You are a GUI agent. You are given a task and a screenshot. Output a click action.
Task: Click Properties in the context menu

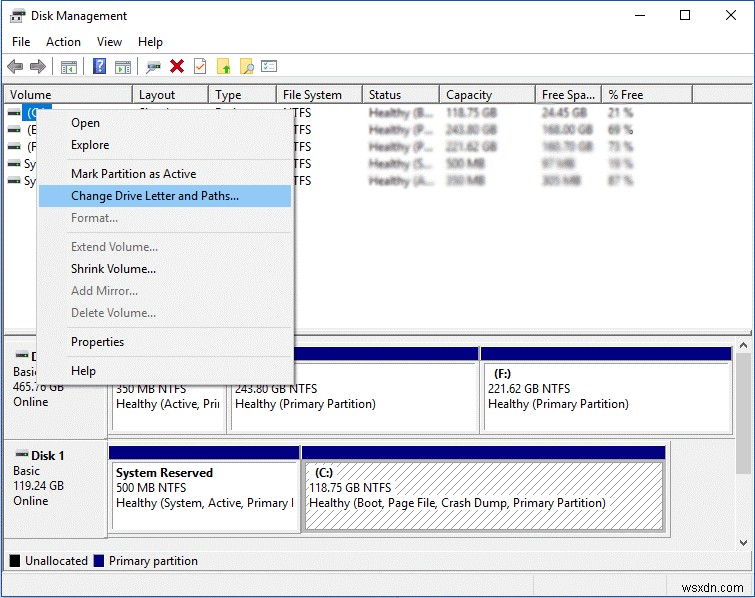pyautogui.click(x=97, y=342)
